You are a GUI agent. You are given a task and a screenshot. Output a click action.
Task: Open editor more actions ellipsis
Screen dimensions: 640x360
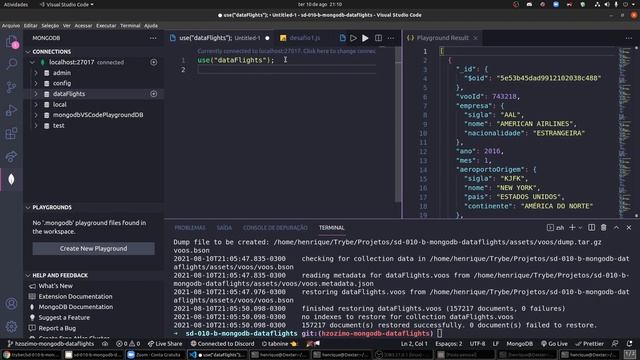pos(391,38)
